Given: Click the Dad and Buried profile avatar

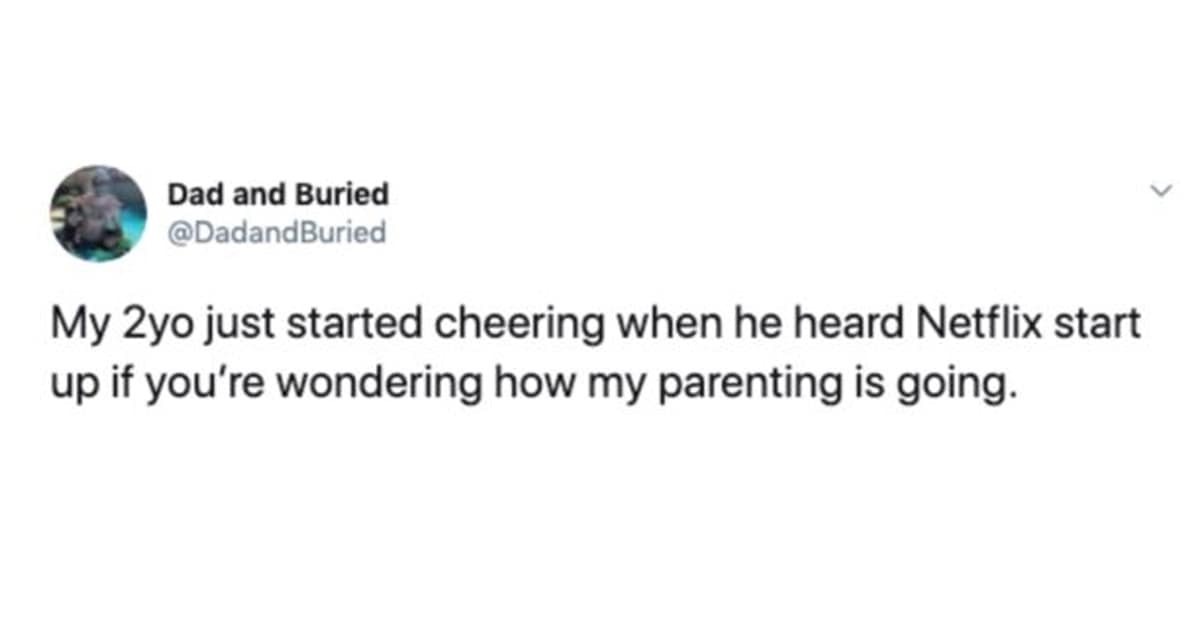Looking at the screenshot, I should coord(99,214).
